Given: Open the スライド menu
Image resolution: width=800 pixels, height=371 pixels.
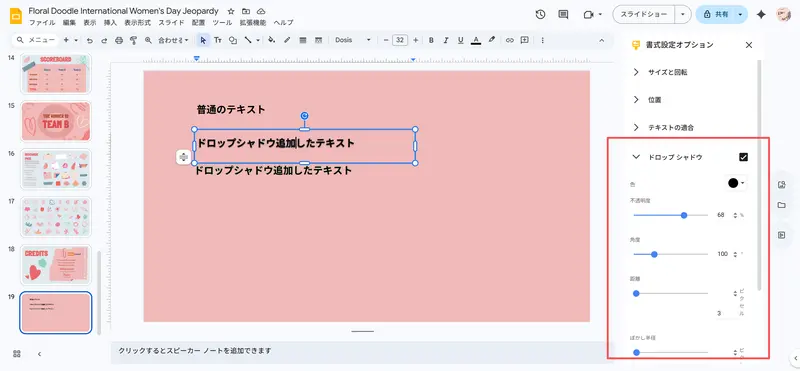Looking at the screenshot, I should click(171, 23).
